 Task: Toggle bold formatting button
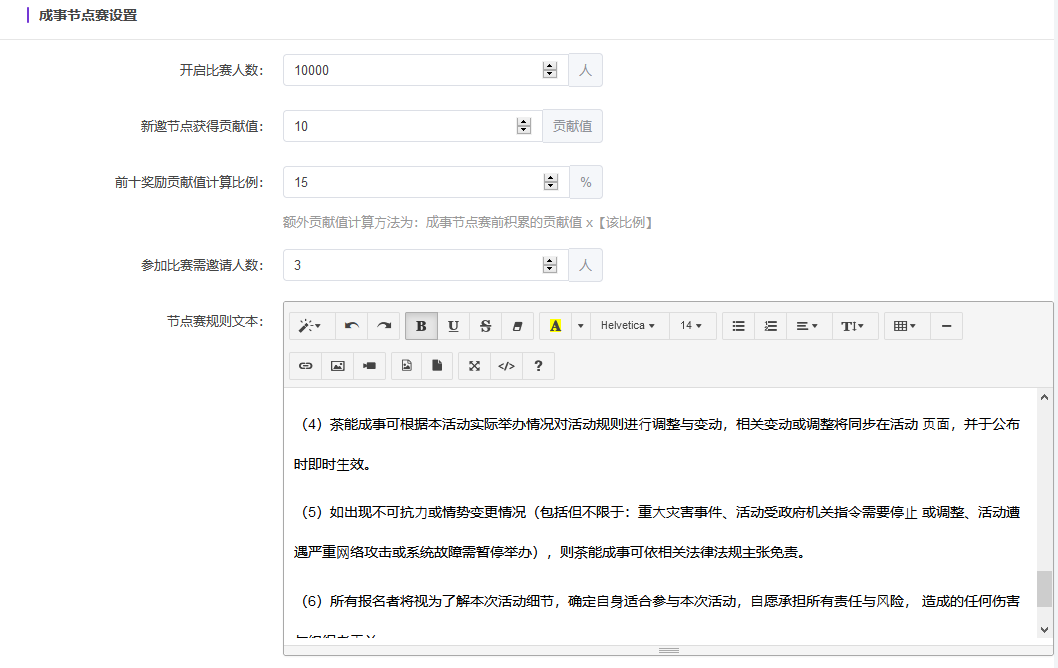point(421,326)
